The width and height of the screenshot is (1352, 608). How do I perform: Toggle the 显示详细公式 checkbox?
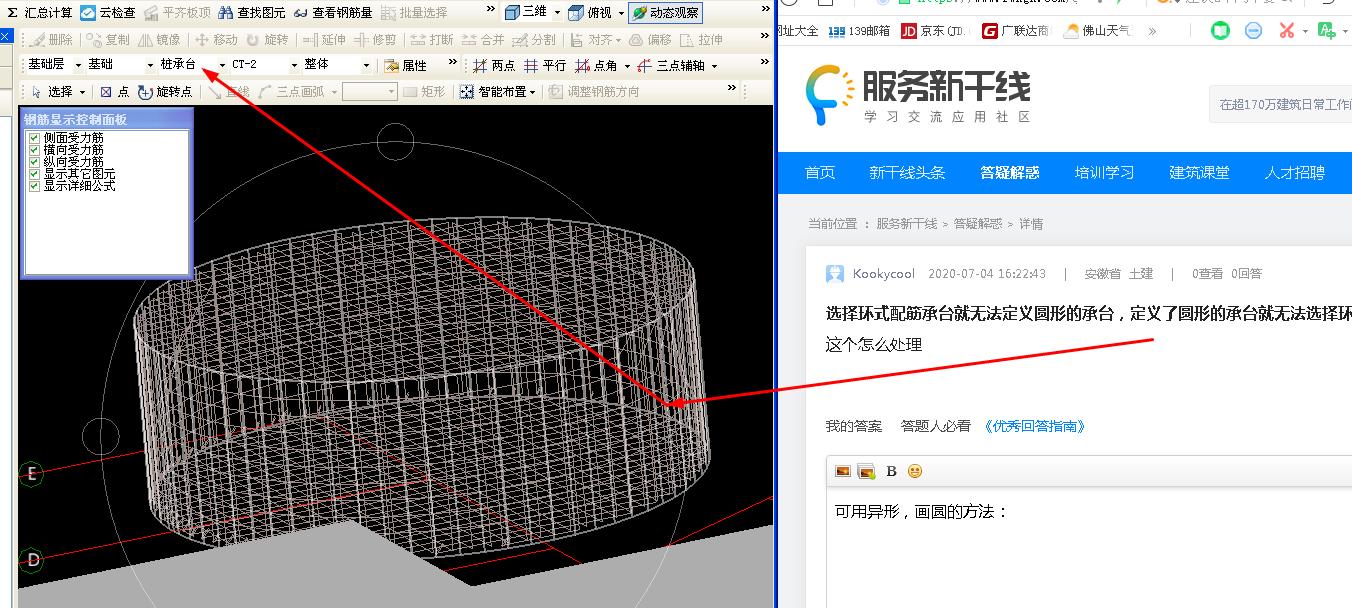coord(35,186)
